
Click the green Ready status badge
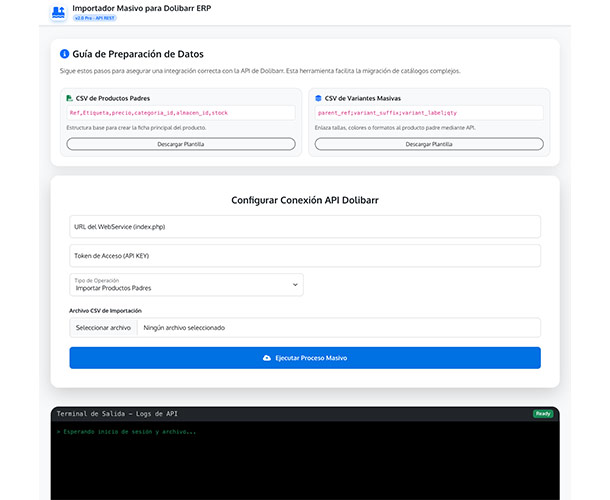(542, 413)
